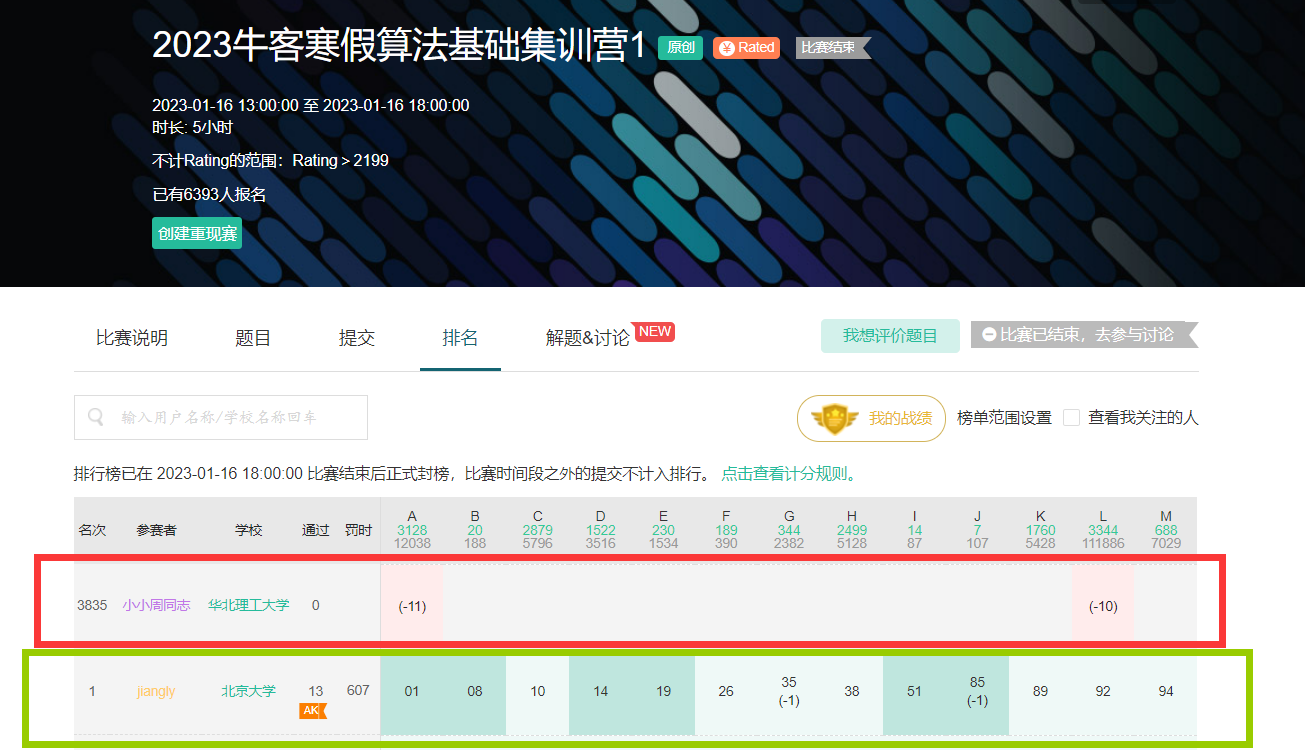Click the contest title 2023牛客寒假算法基础集训营1
Screen dimensions: 1305x750
[x=399, y=45]
